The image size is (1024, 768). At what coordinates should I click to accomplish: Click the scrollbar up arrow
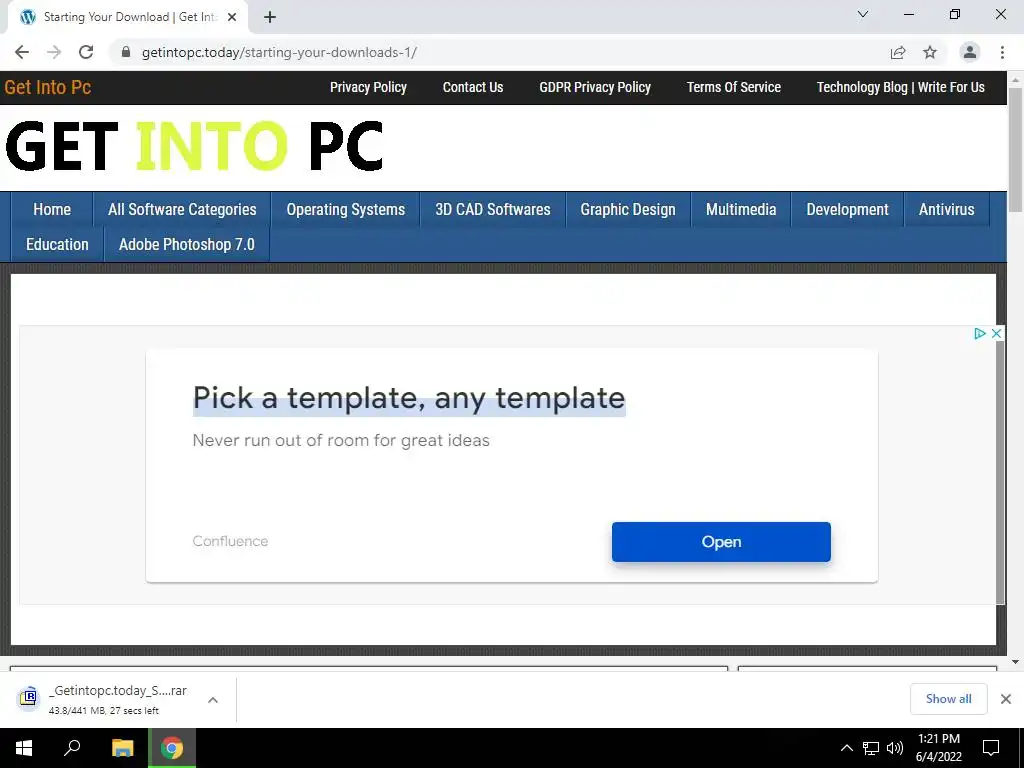coord(1015,80)
